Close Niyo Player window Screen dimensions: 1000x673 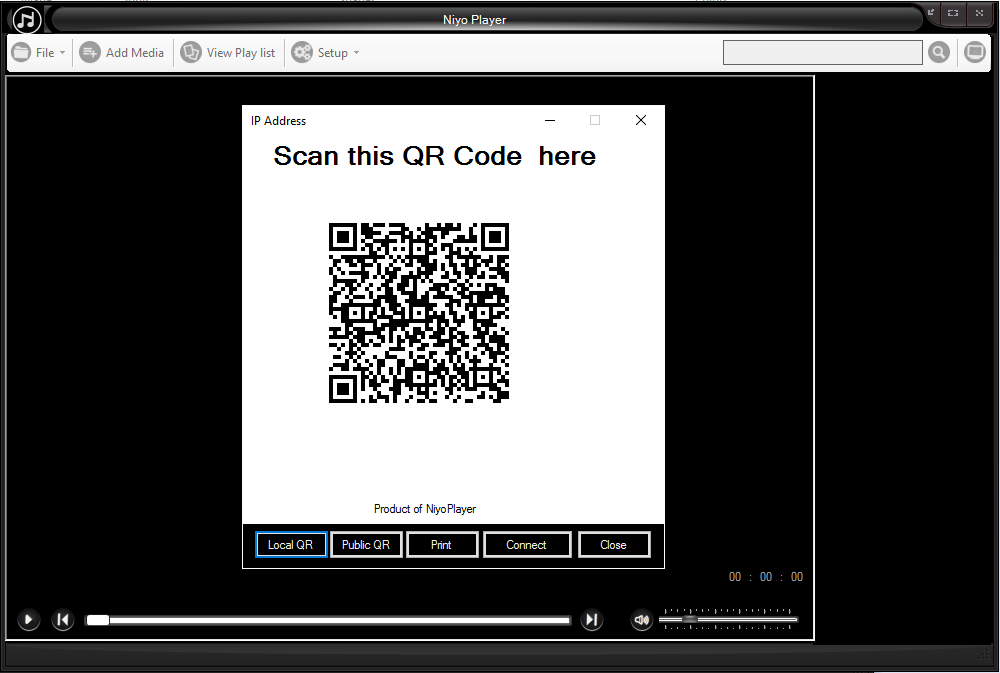(x=979, y=13)
